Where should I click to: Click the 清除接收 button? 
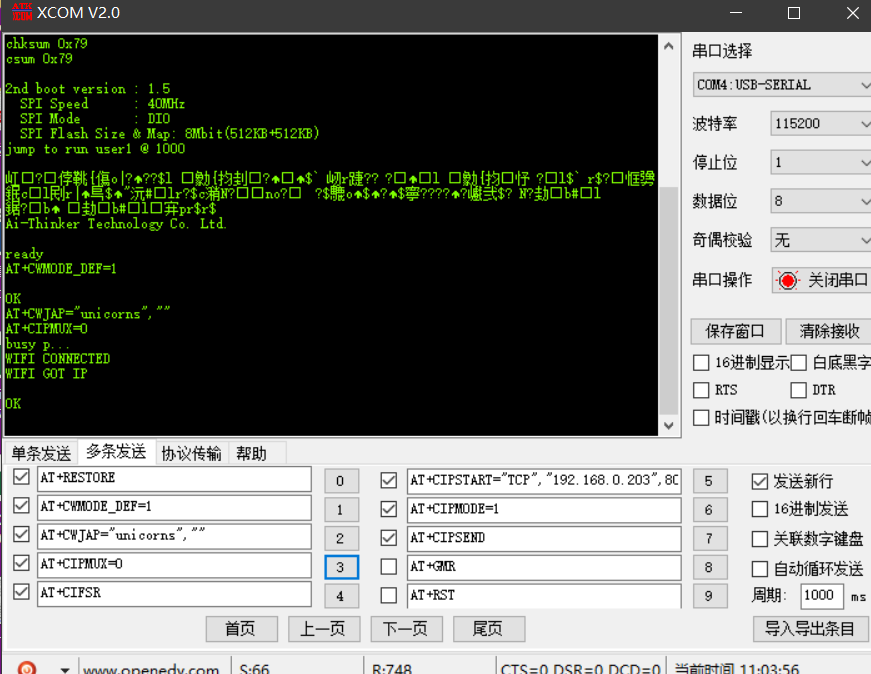828,332
